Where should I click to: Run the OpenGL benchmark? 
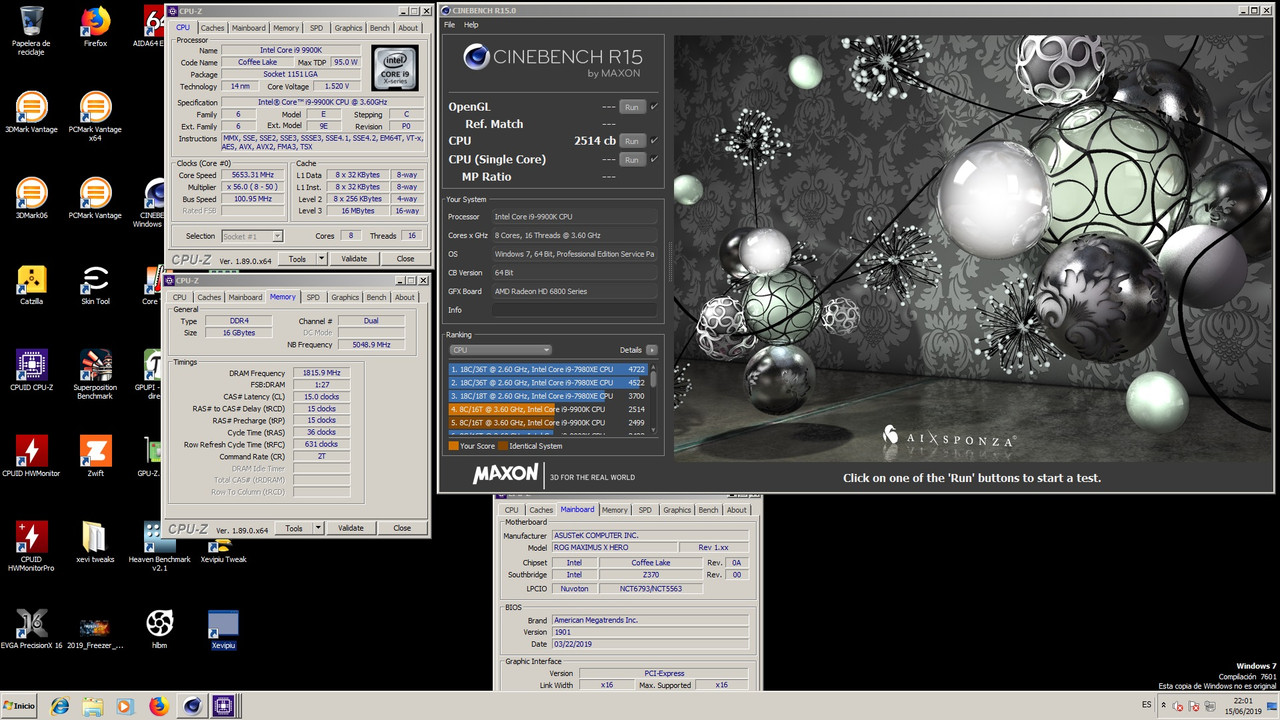click(631, 107)
